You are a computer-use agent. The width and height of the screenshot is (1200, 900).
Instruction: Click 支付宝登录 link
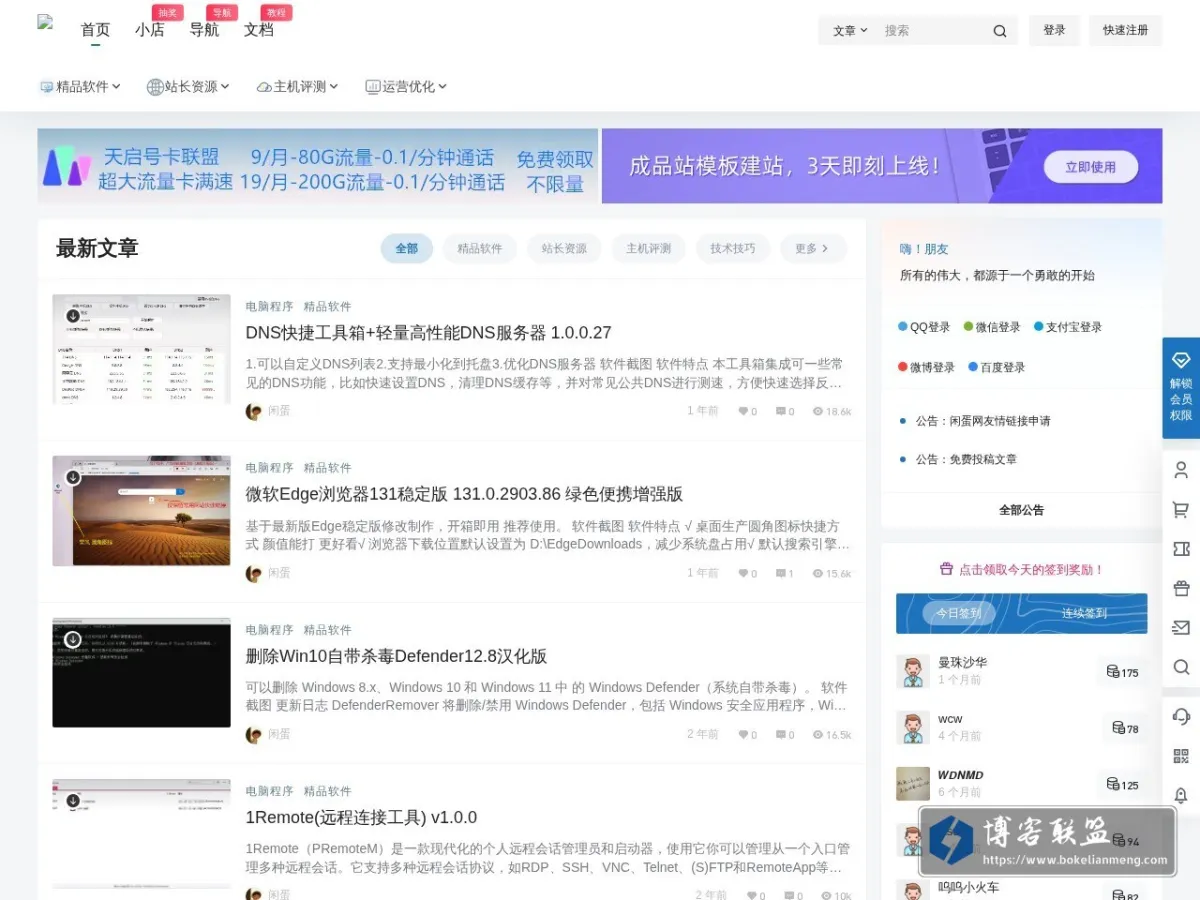click(x=1068, y=327)
